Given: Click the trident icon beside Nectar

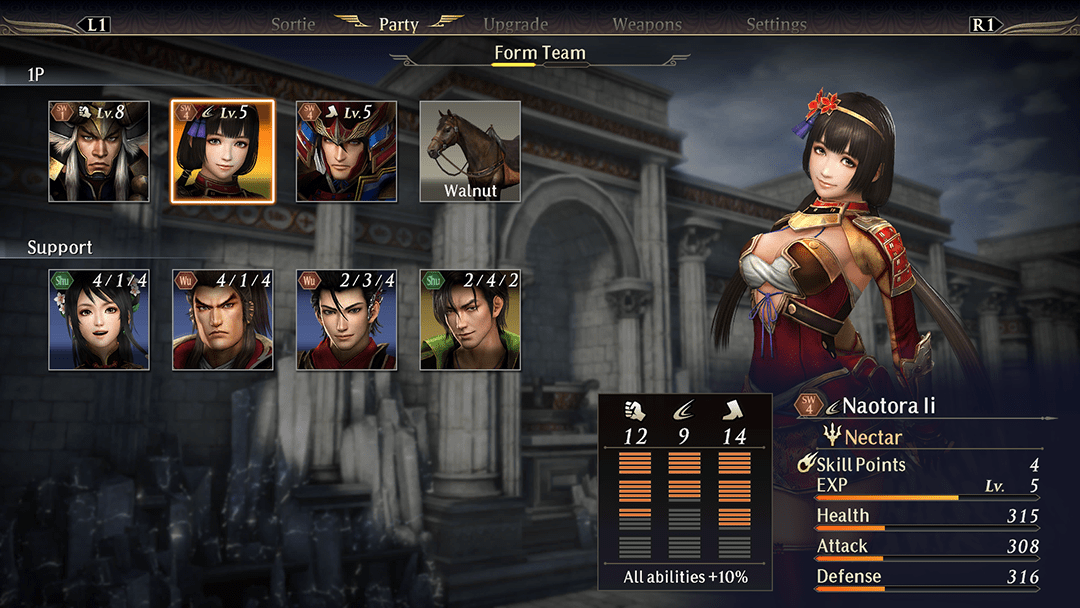Looking at the screenshot, I should (832, 435).
